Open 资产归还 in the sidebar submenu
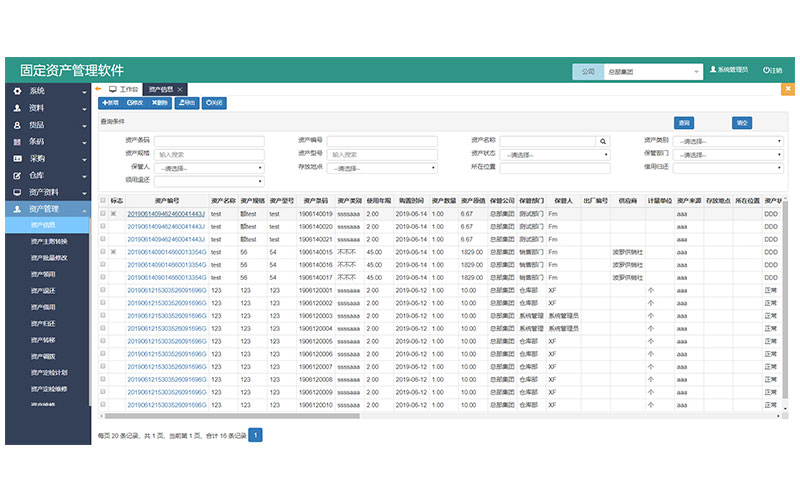This screenshot has height=490, width=800. (x=43, y=323)
